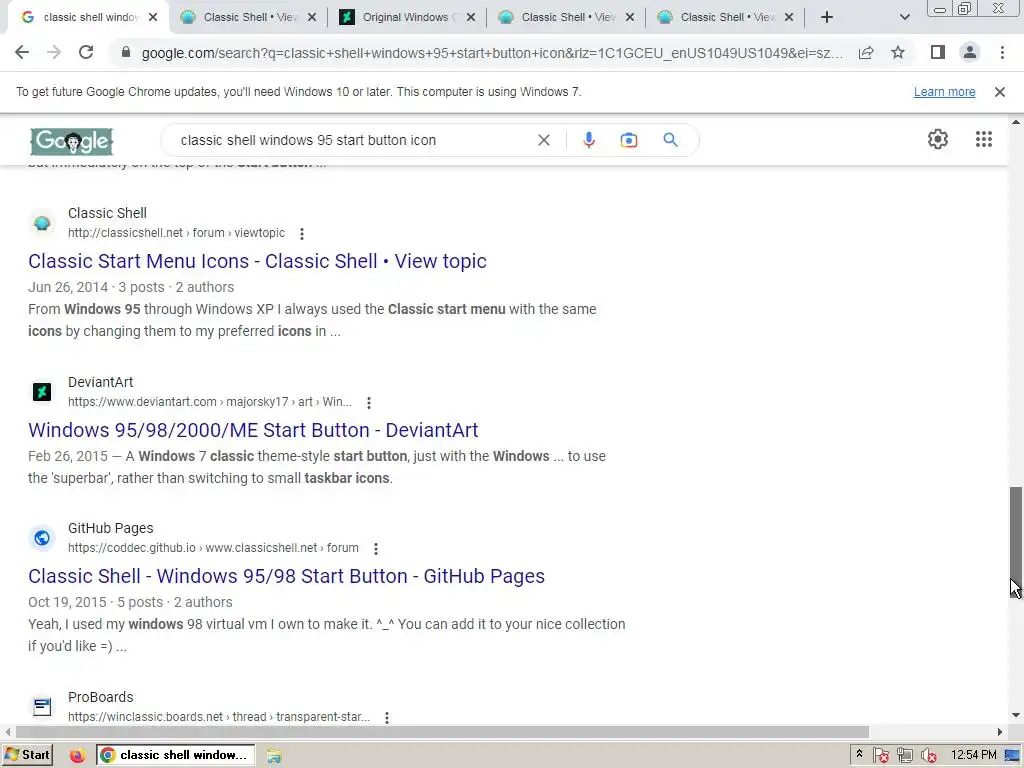Open Classic Start Menu Icons result
This screenshot has height=768, width=1024.
coord(257,261)
